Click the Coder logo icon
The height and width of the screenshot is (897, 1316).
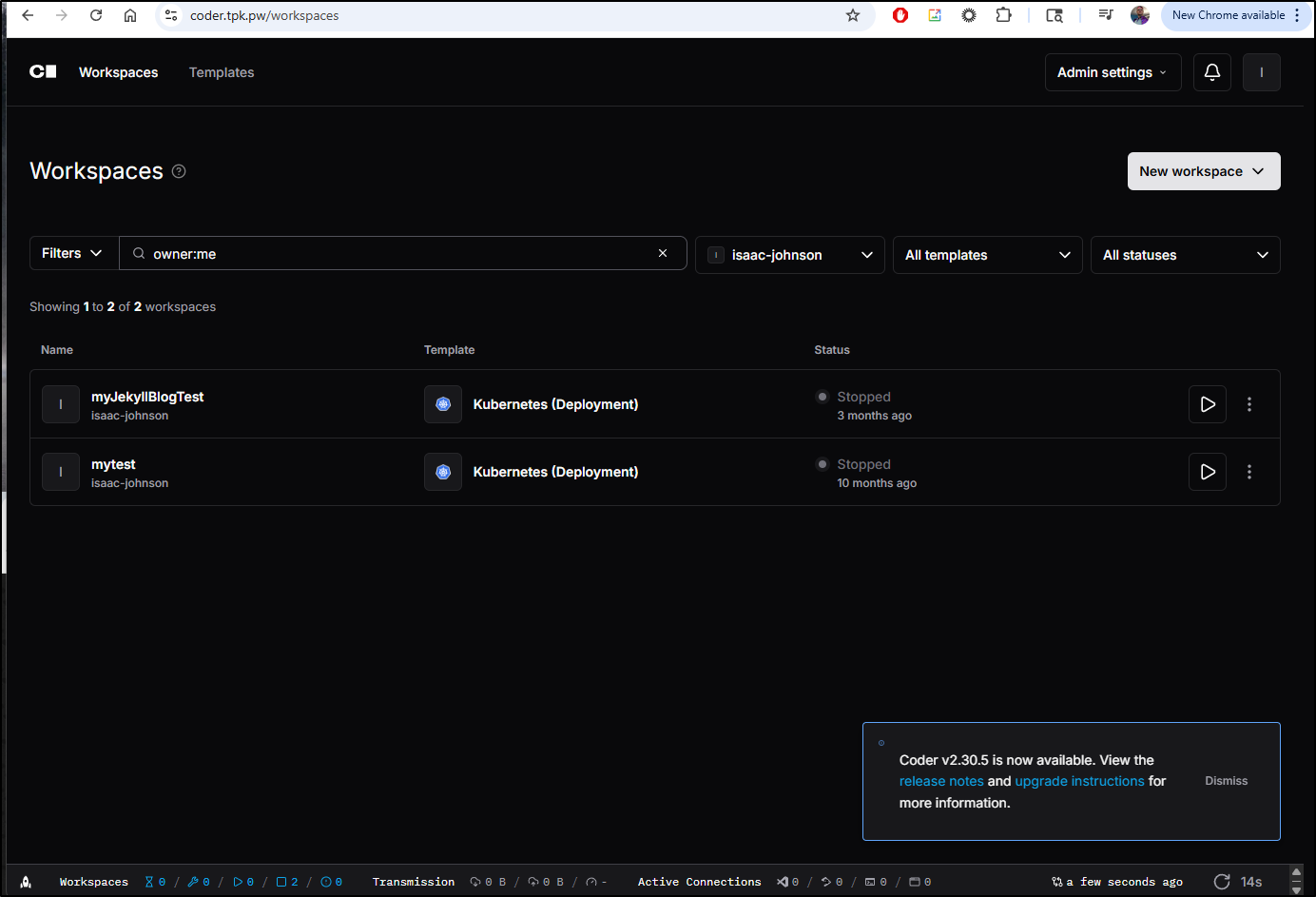pos(43,72)
